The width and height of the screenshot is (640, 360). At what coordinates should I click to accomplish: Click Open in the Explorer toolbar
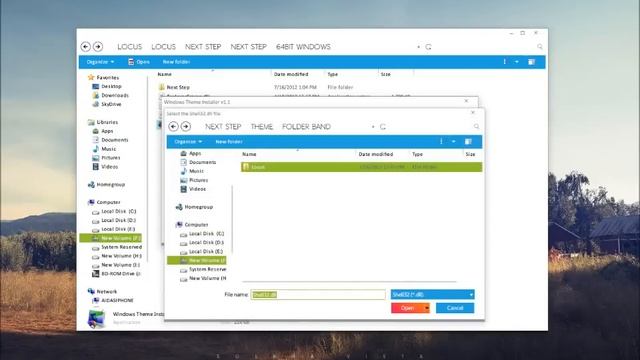tap(139, 62)
